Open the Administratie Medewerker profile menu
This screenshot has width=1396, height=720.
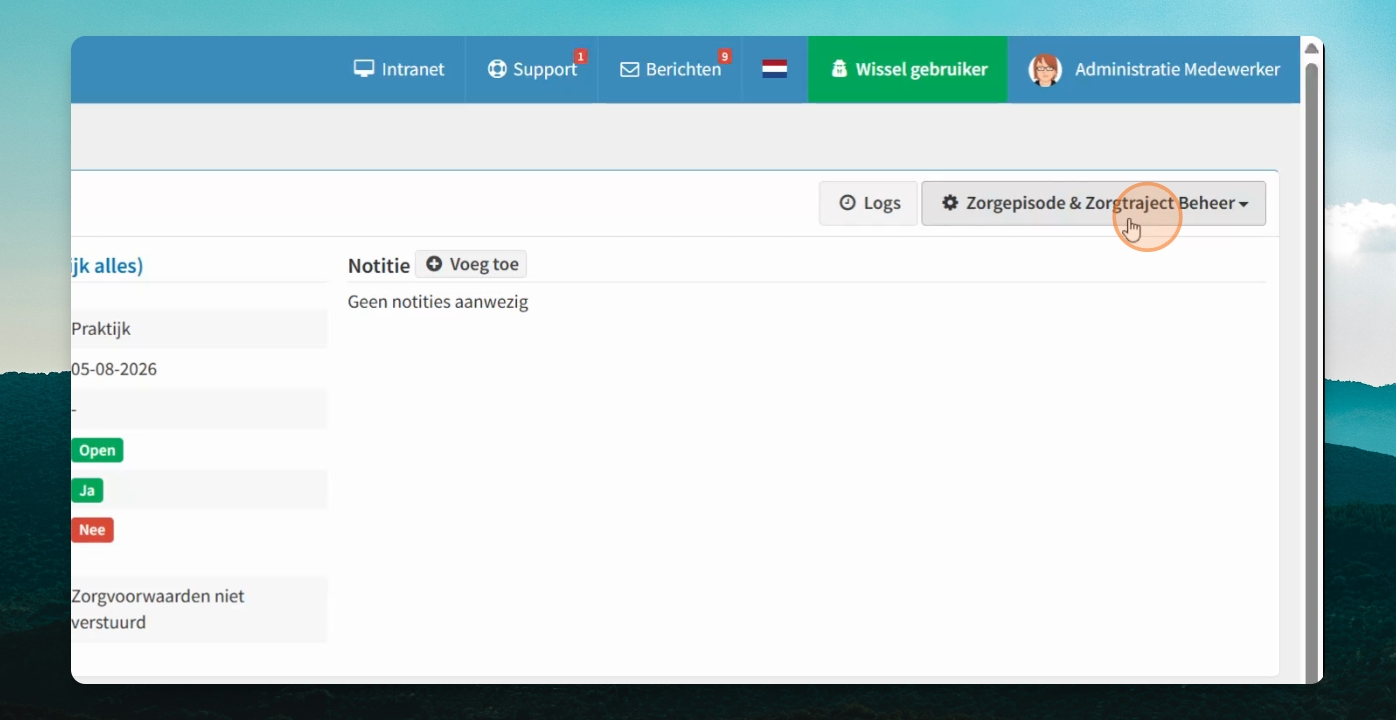(1154, 69)
